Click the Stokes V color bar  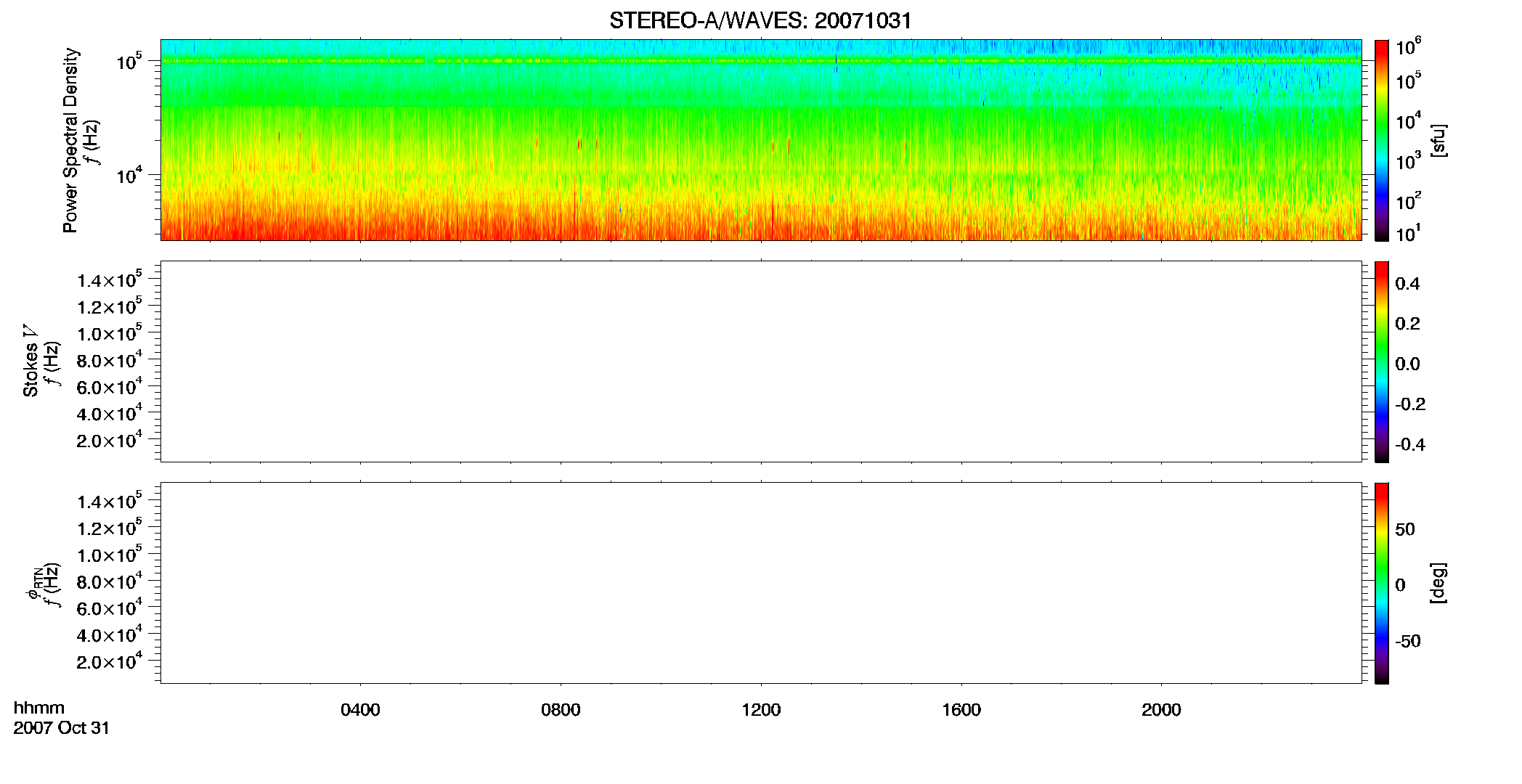[x=1382, y=361]
